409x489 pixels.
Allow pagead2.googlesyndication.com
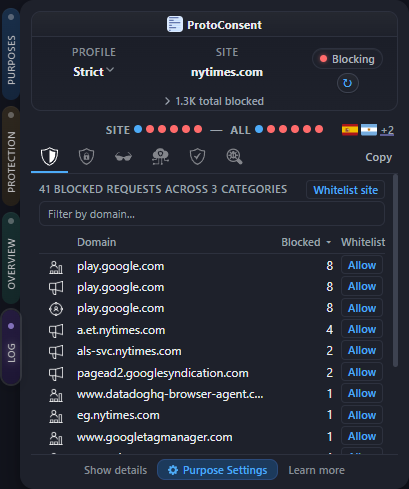pos(362,372)
